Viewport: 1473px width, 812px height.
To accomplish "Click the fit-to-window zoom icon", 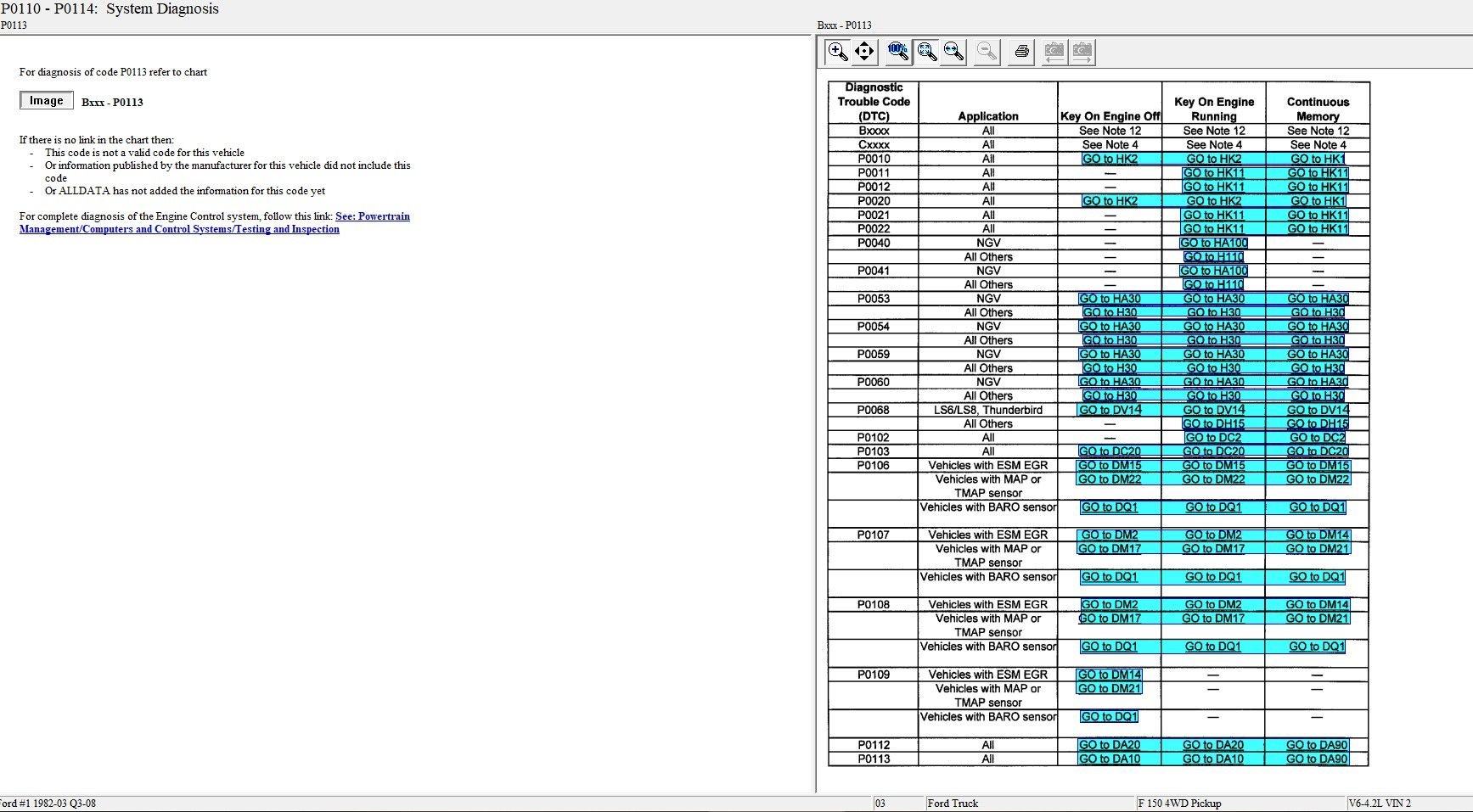I will click(x=927, y=52).
